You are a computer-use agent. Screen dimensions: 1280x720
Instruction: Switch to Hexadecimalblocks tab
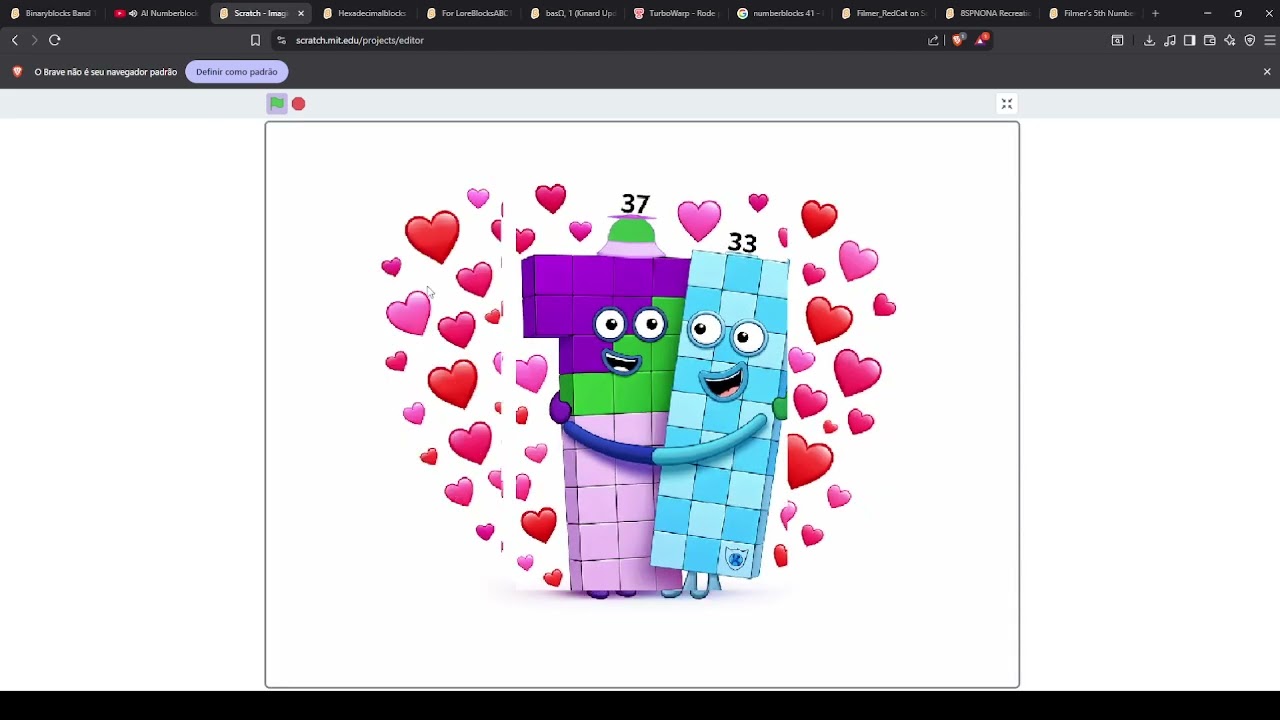[x=366, y=13]
